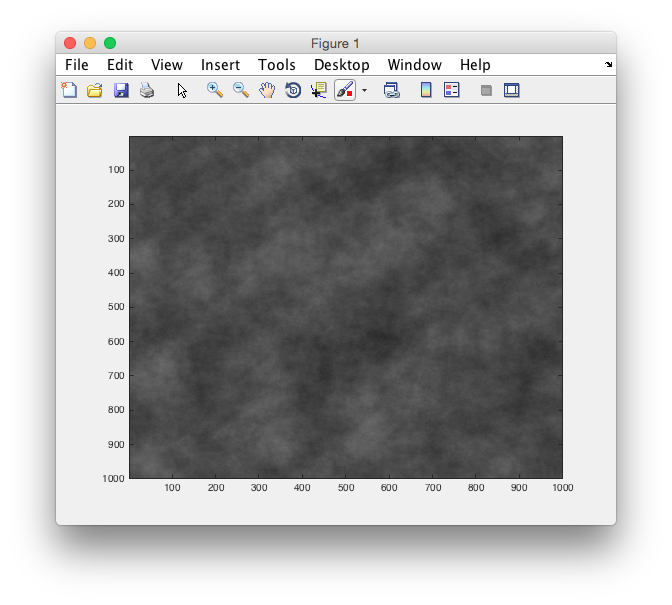Expand the brush color dropdown arrow
The width and height of the screenshot is (672, 605).
(364, 90)
